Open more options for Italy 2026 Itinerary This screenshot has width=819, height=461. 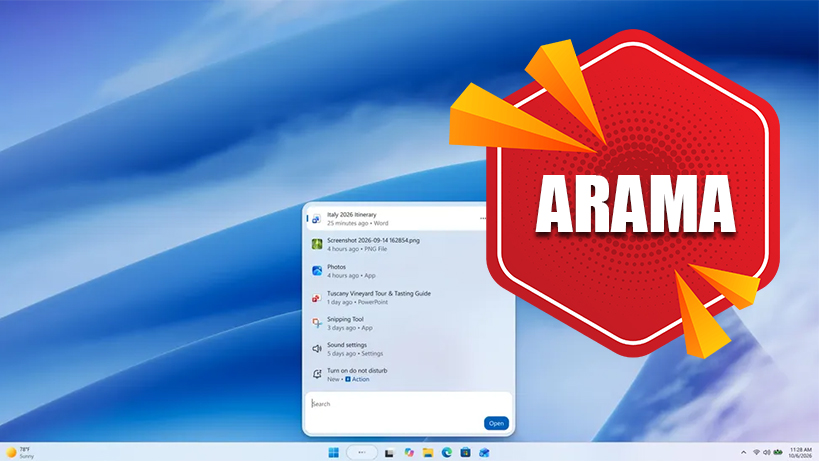click(x=483, y=219)
